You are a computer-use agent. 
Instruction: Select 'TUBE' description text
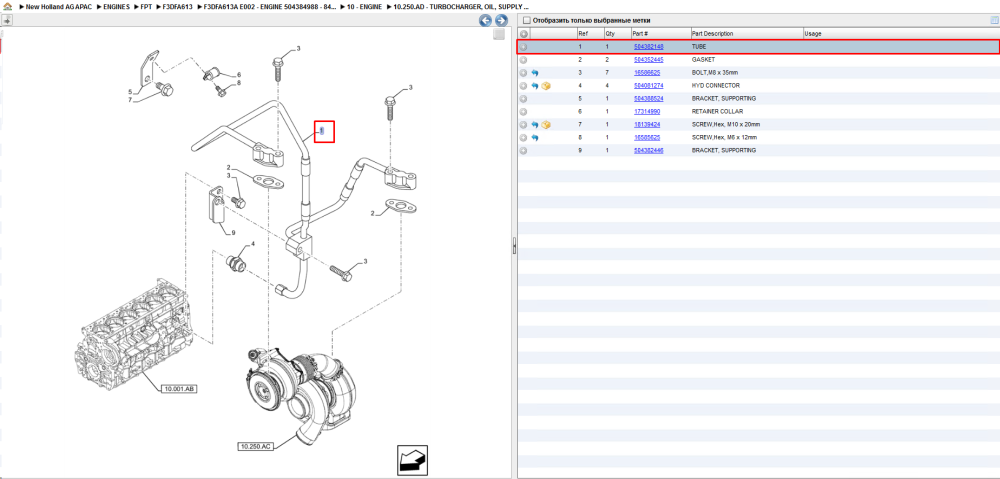(699, 47)
